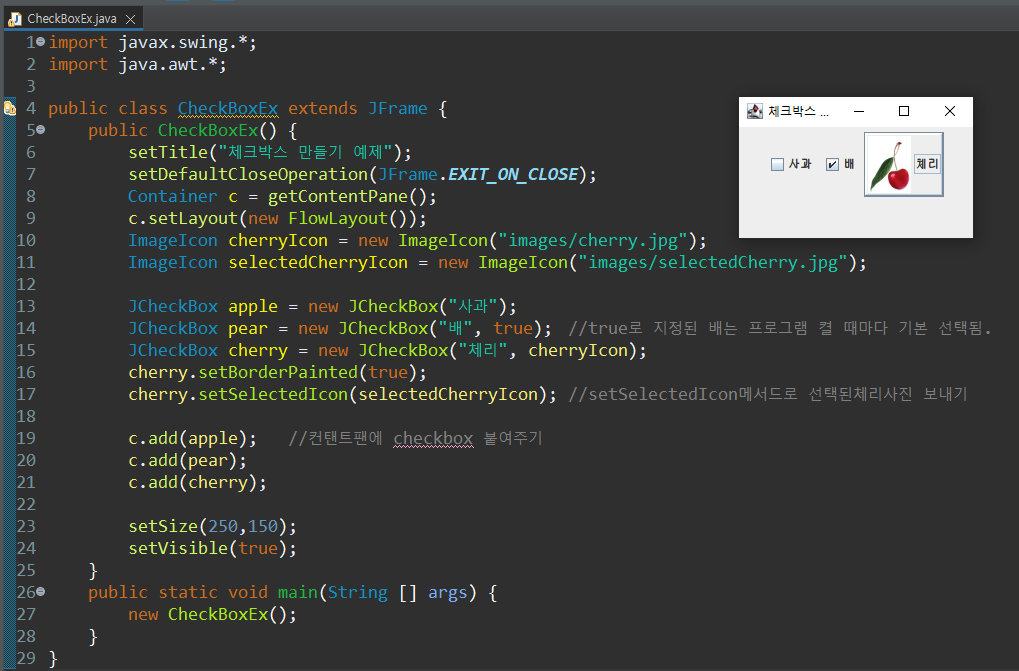This screenshot has height=671, width=1019.
Task: Click the setTitle call on line 6
Action: [168, 152]
